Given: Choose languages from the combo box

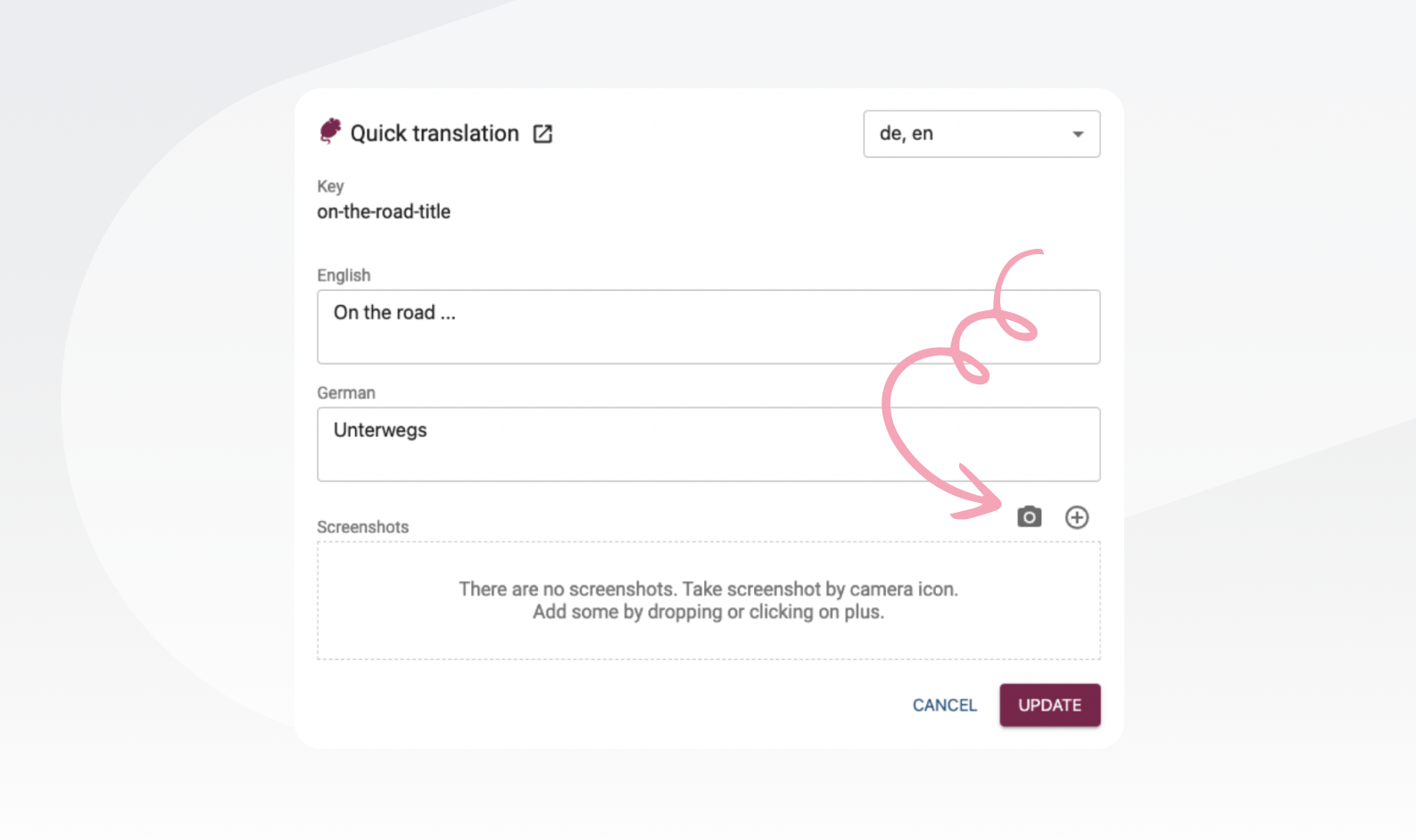Looking at the screenshot, I should 981,134.
